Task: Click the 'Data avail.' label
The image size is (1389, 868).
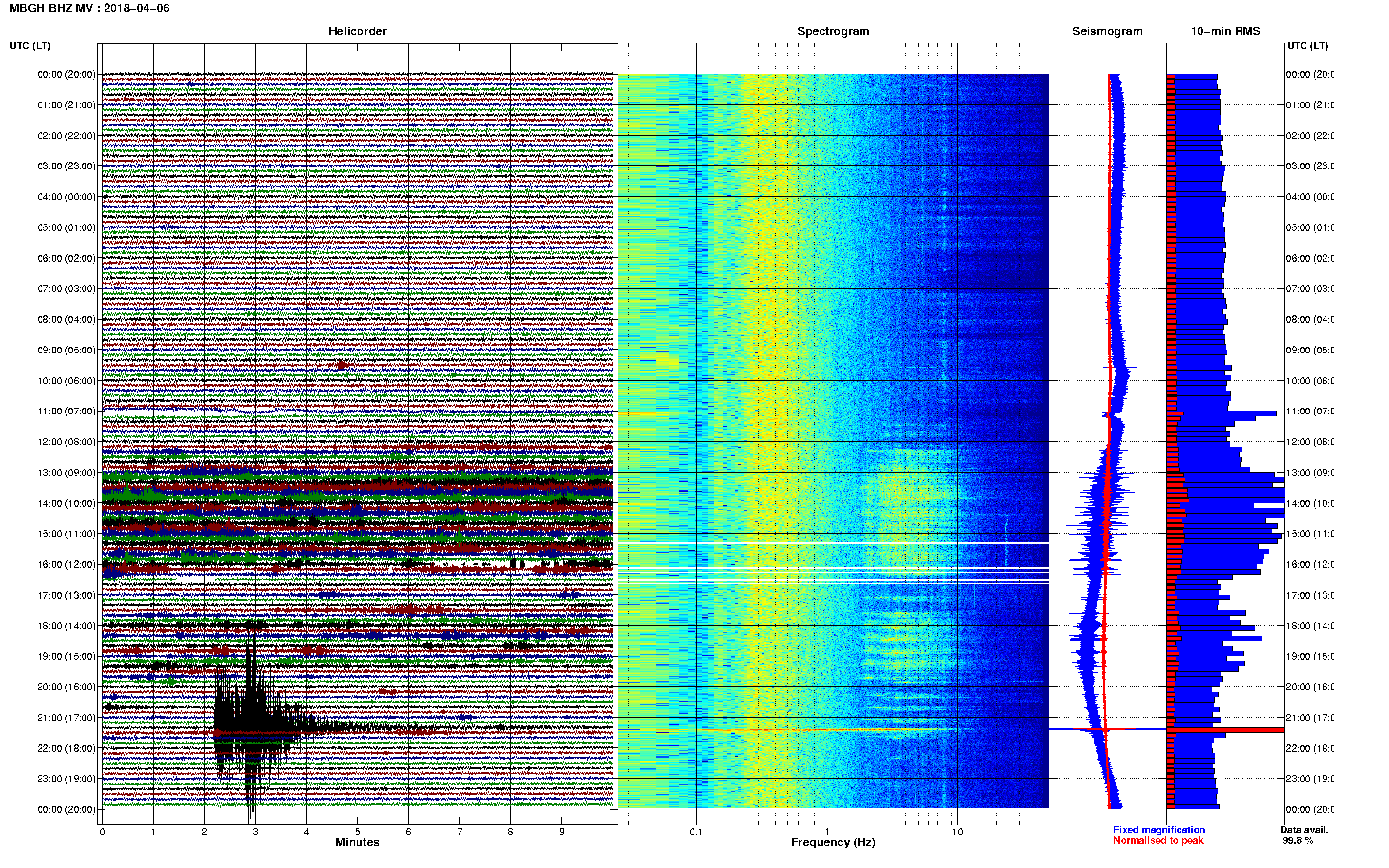Action: (1304, 830)
